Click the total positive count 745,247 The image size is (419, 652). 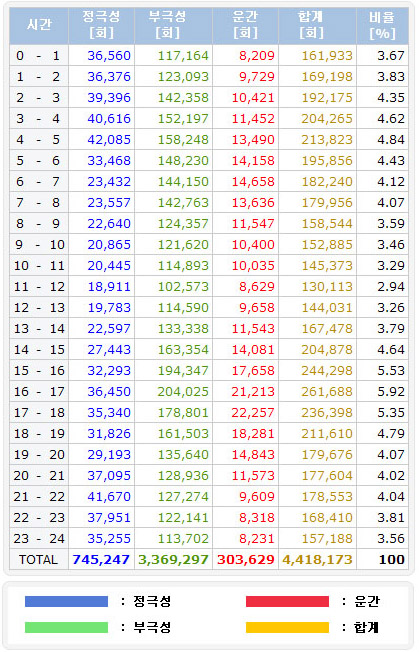pyautogui.click(x=101, y=560)
